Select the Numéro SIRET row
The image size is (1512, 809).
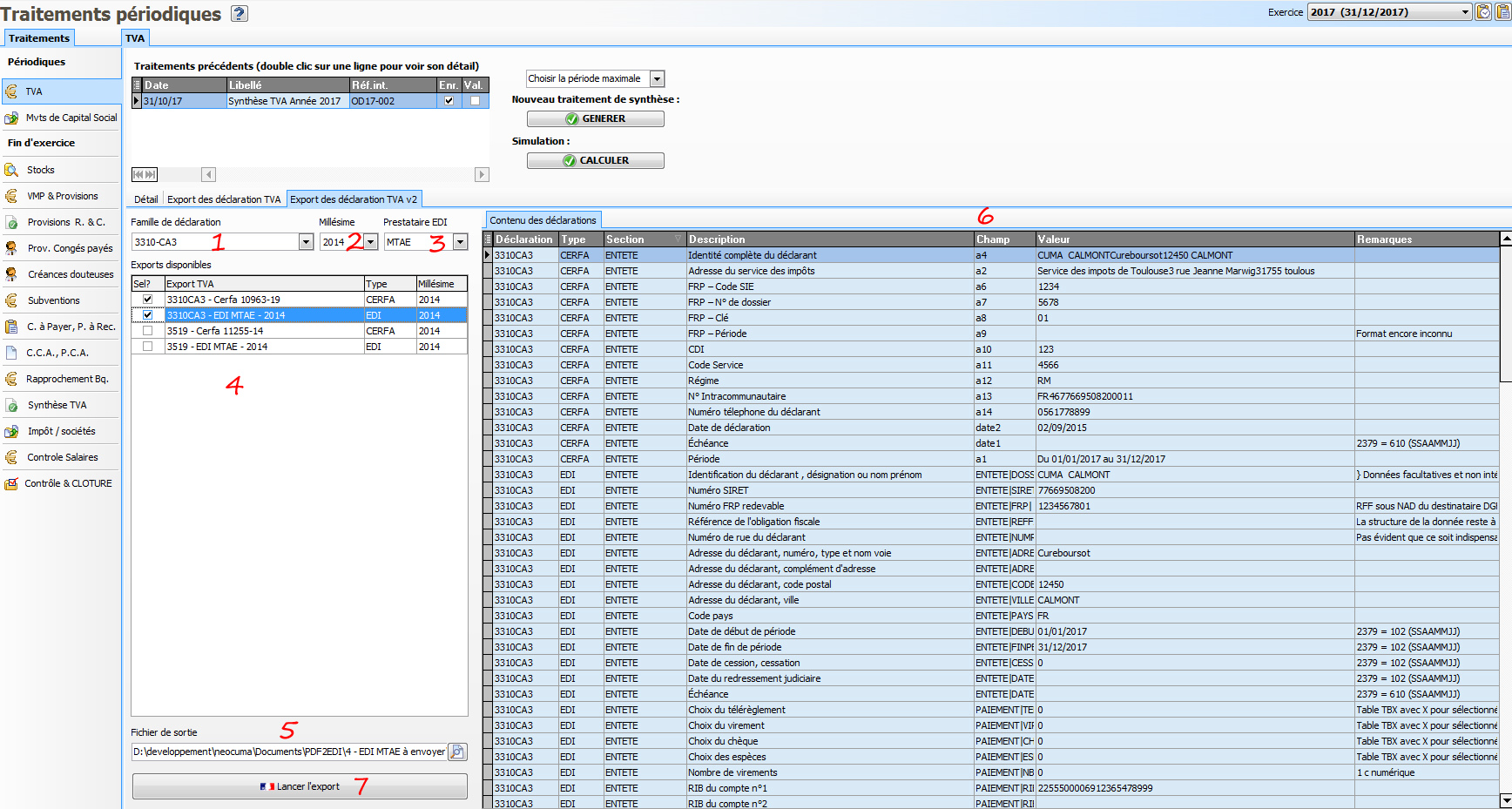[991, 490]
